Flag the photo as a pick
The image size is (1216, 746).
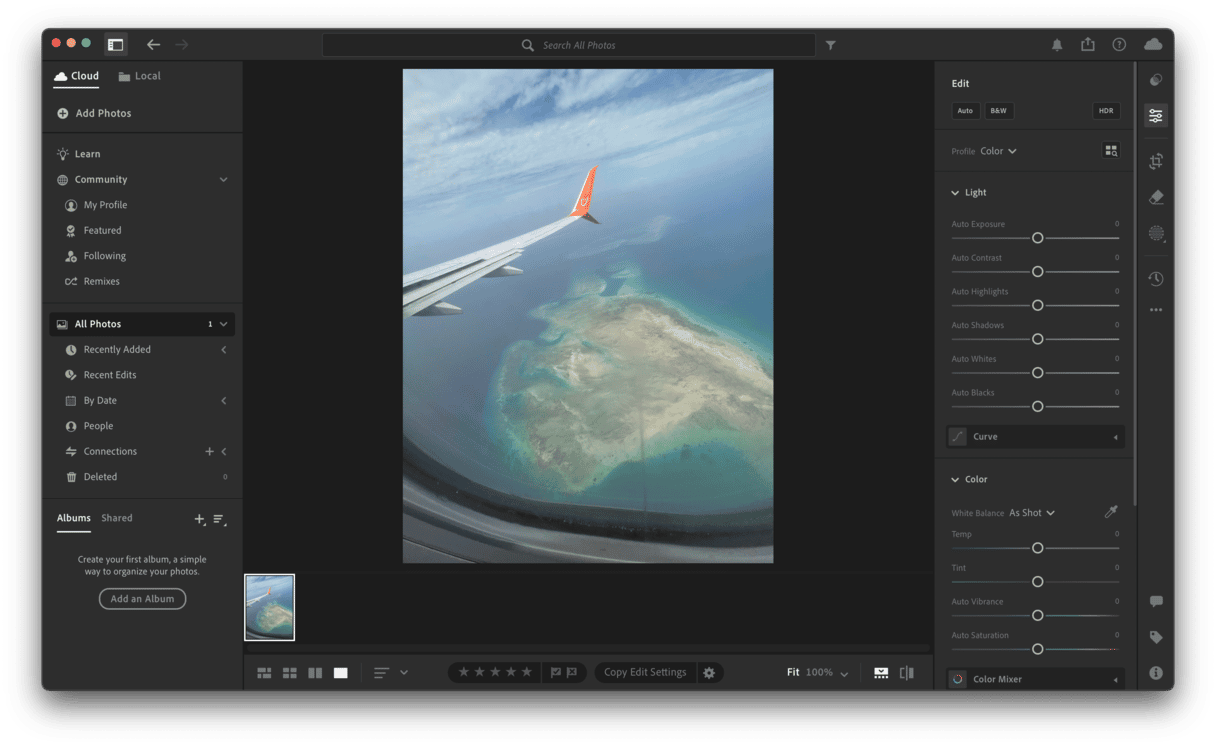point(556,673)
